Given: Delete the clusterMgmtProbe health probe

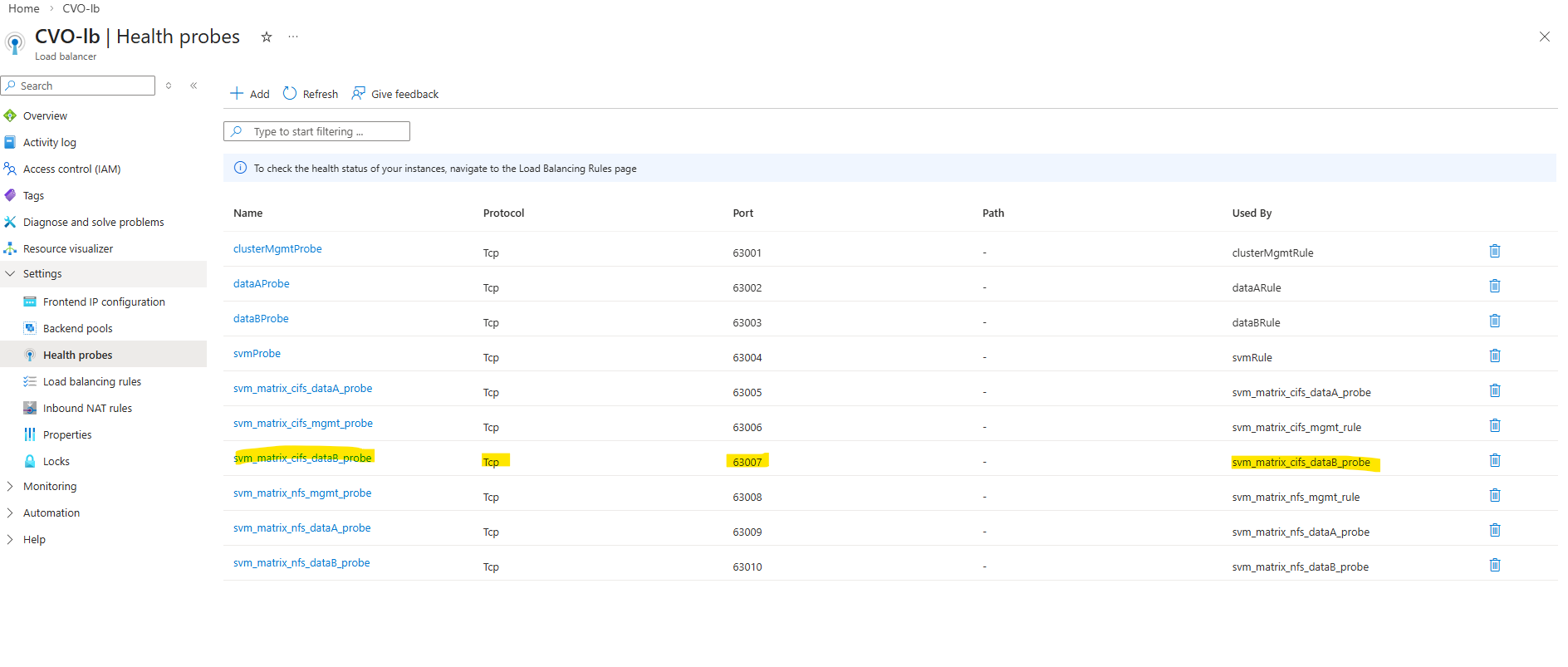Looking at the screenshot, I should click(x=1494, y=251).
